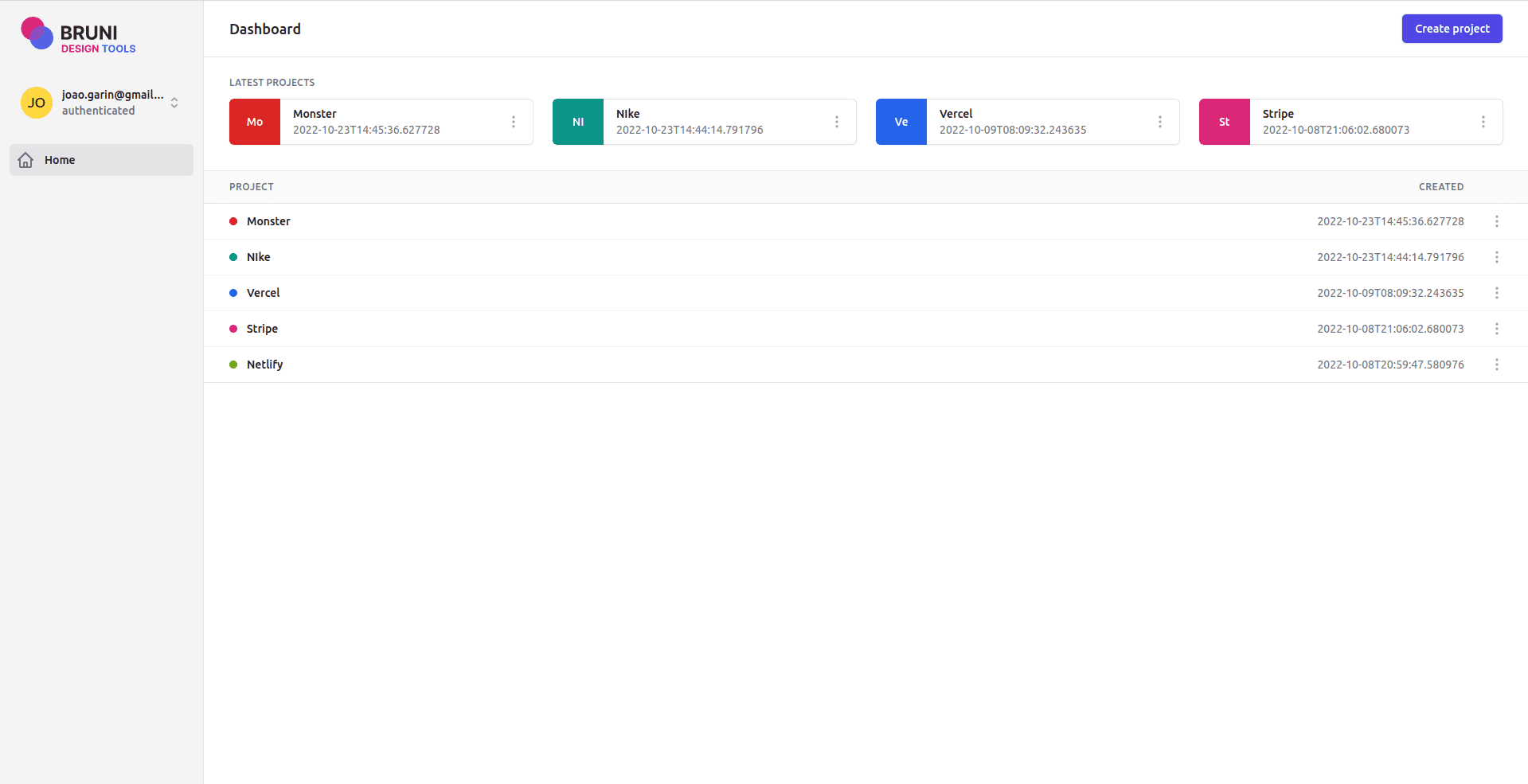
Task: Open the Vercel card options menu
Action: (1160, 122)
